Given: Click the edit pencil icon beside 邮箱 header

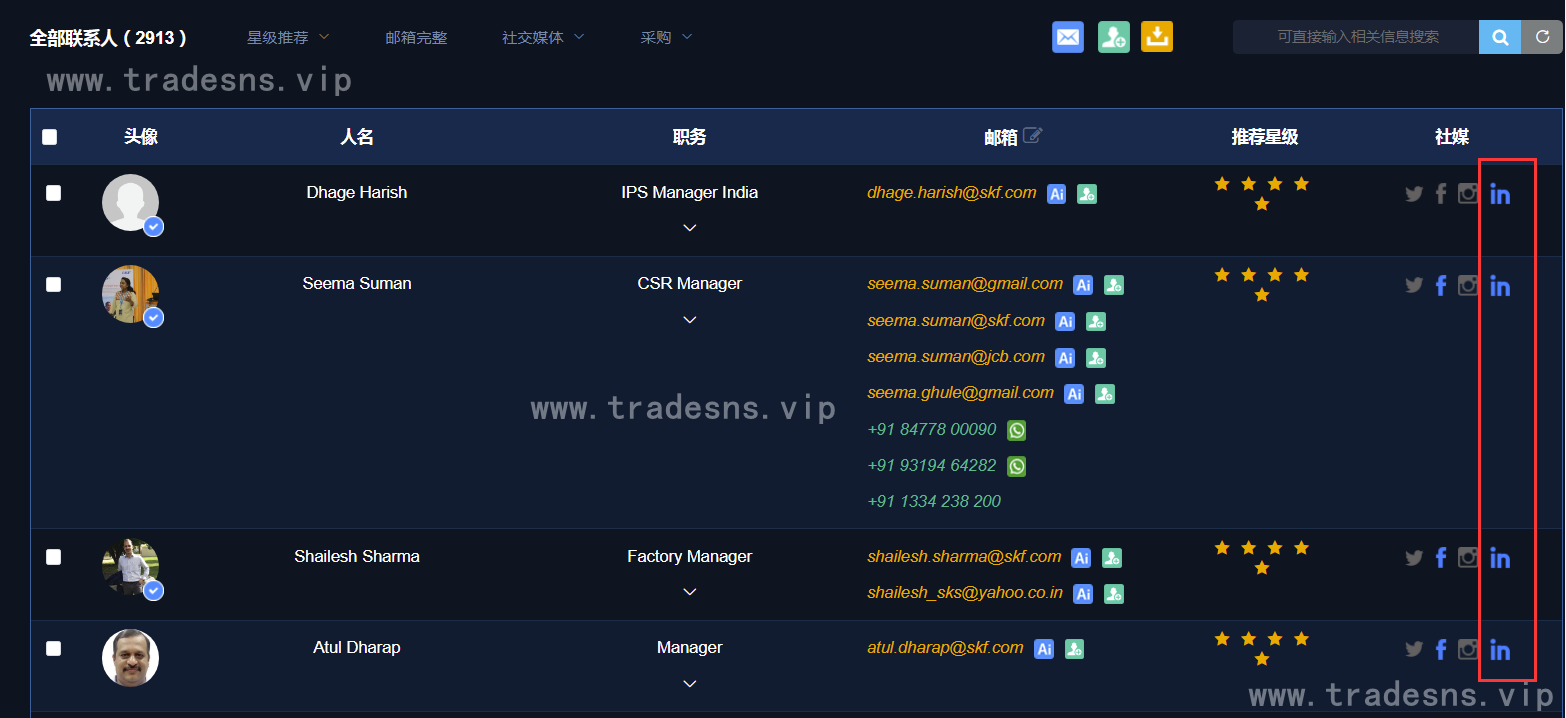Looking at the screenshot, I should point(1033,136).
